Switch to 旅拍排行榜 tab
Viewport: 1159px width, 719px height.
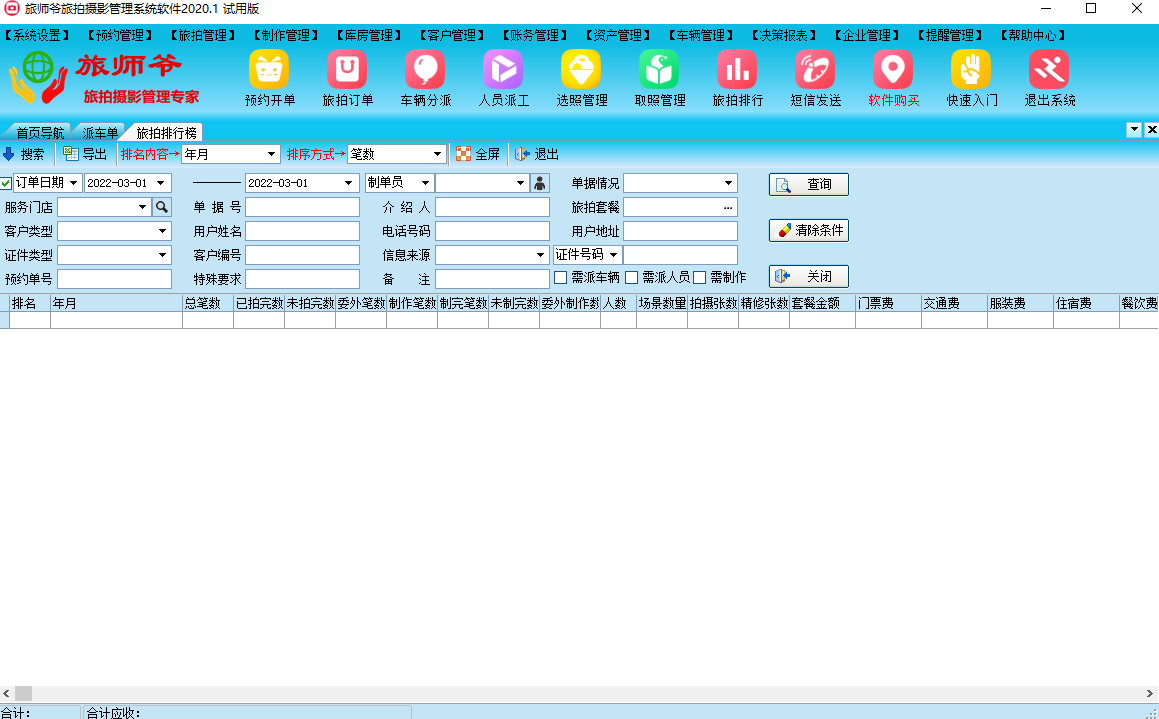(x=166, y=133)
